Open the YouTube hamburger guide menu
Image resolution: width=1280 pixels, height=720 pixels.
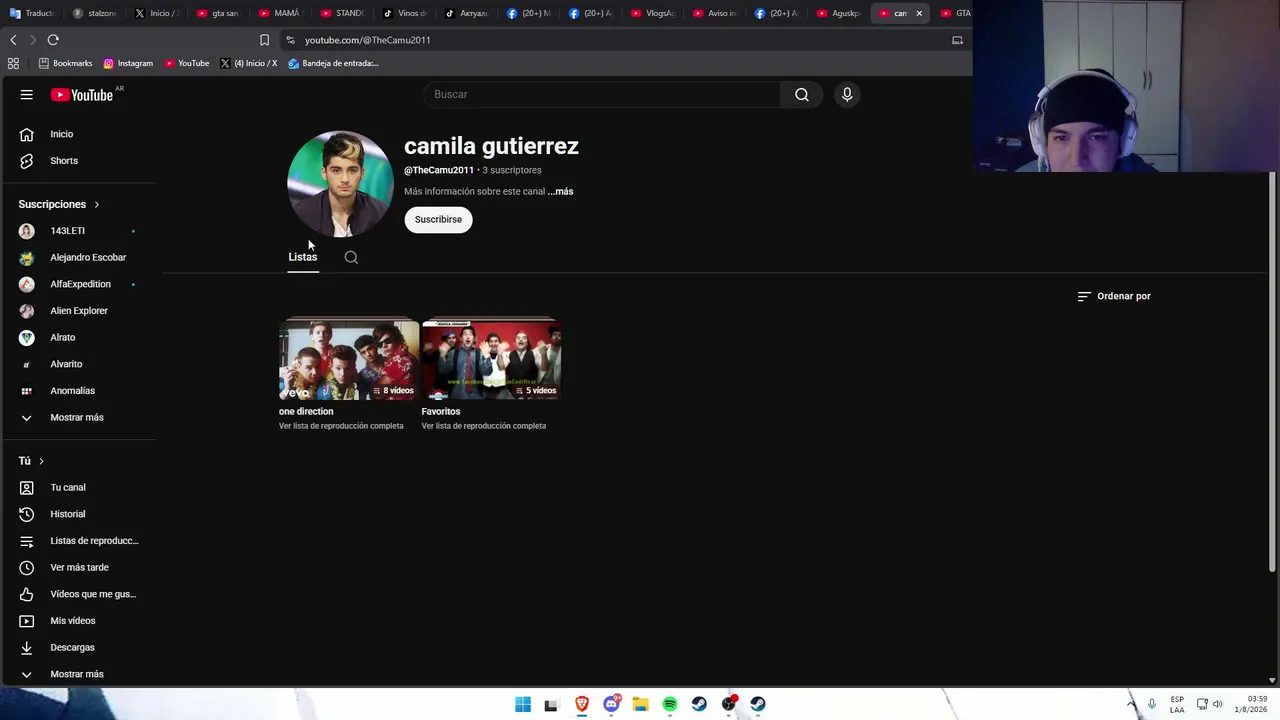[27, 95]
